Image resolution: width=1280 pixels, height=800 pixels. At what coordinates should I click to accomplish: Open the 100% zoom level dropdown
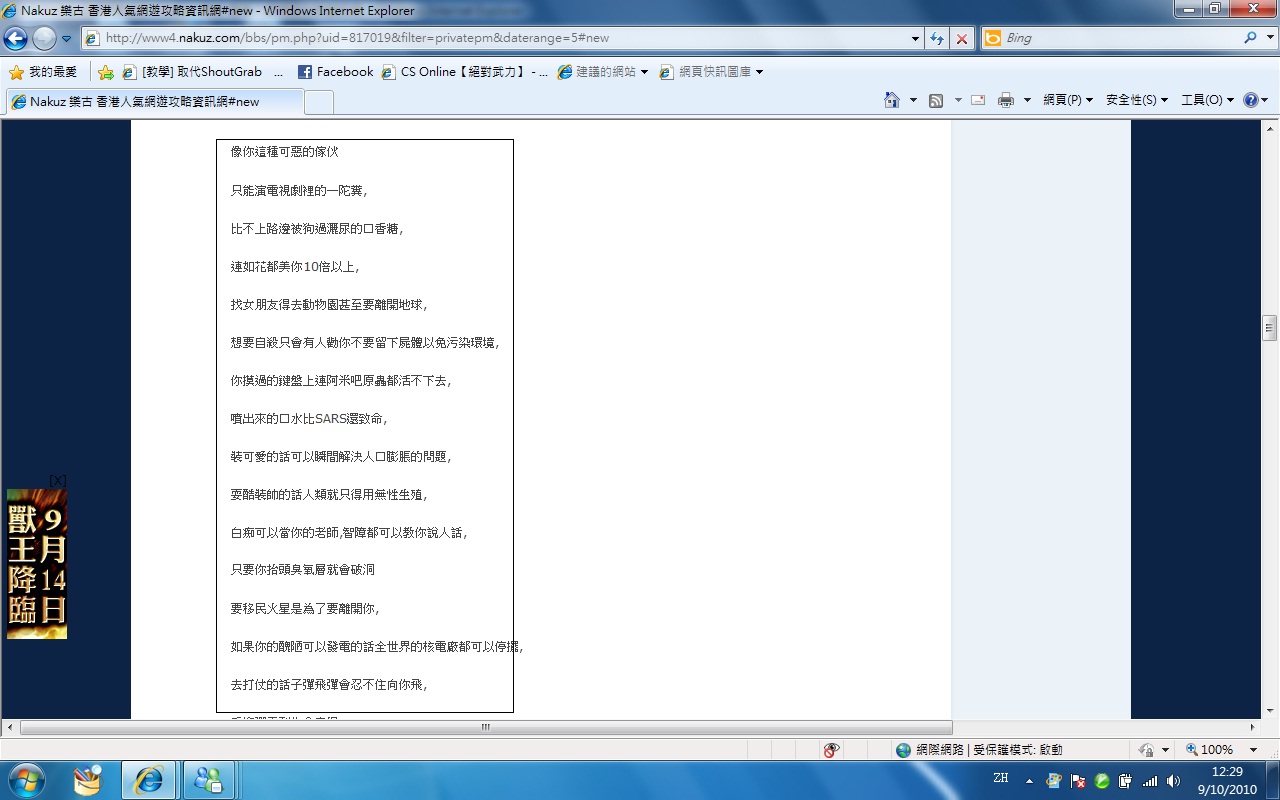(x=1253, y=750)
